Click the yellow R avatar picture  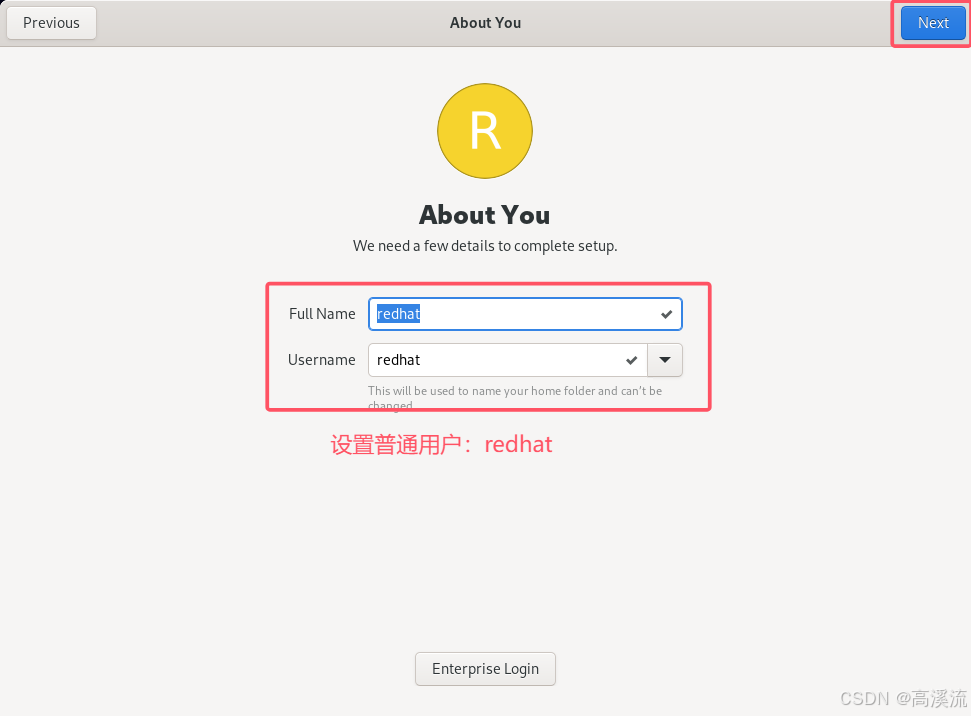(x=485, y=131)
